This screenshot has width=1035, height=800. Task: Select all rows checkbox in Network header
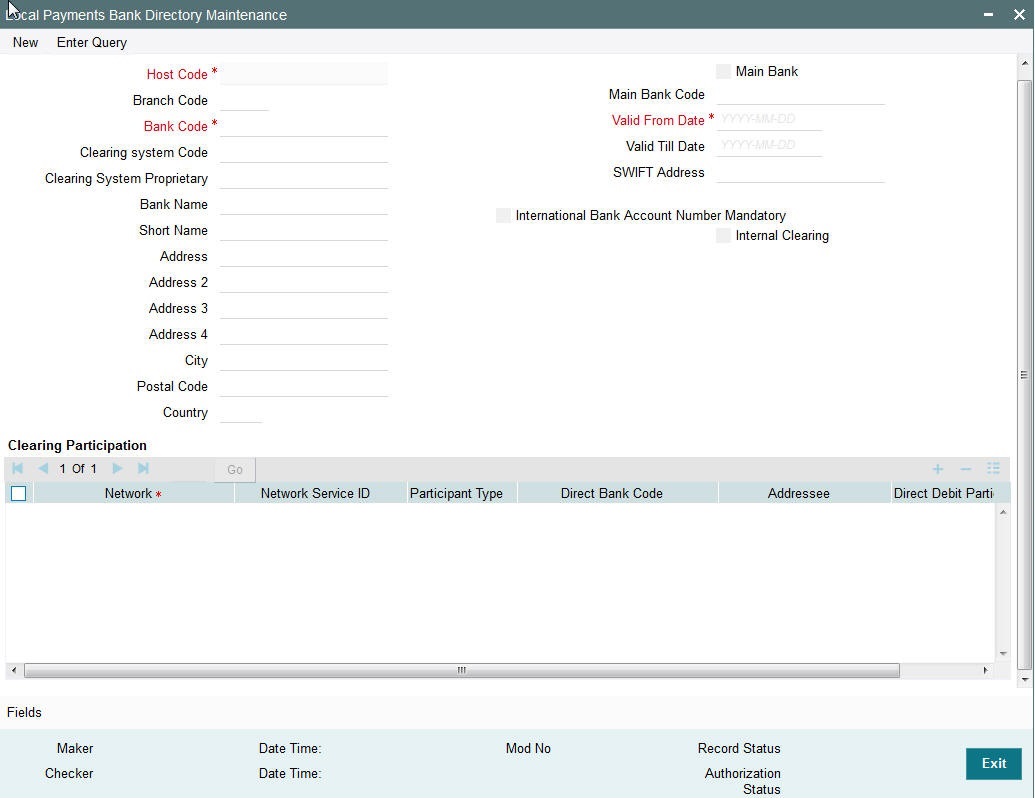18,493
